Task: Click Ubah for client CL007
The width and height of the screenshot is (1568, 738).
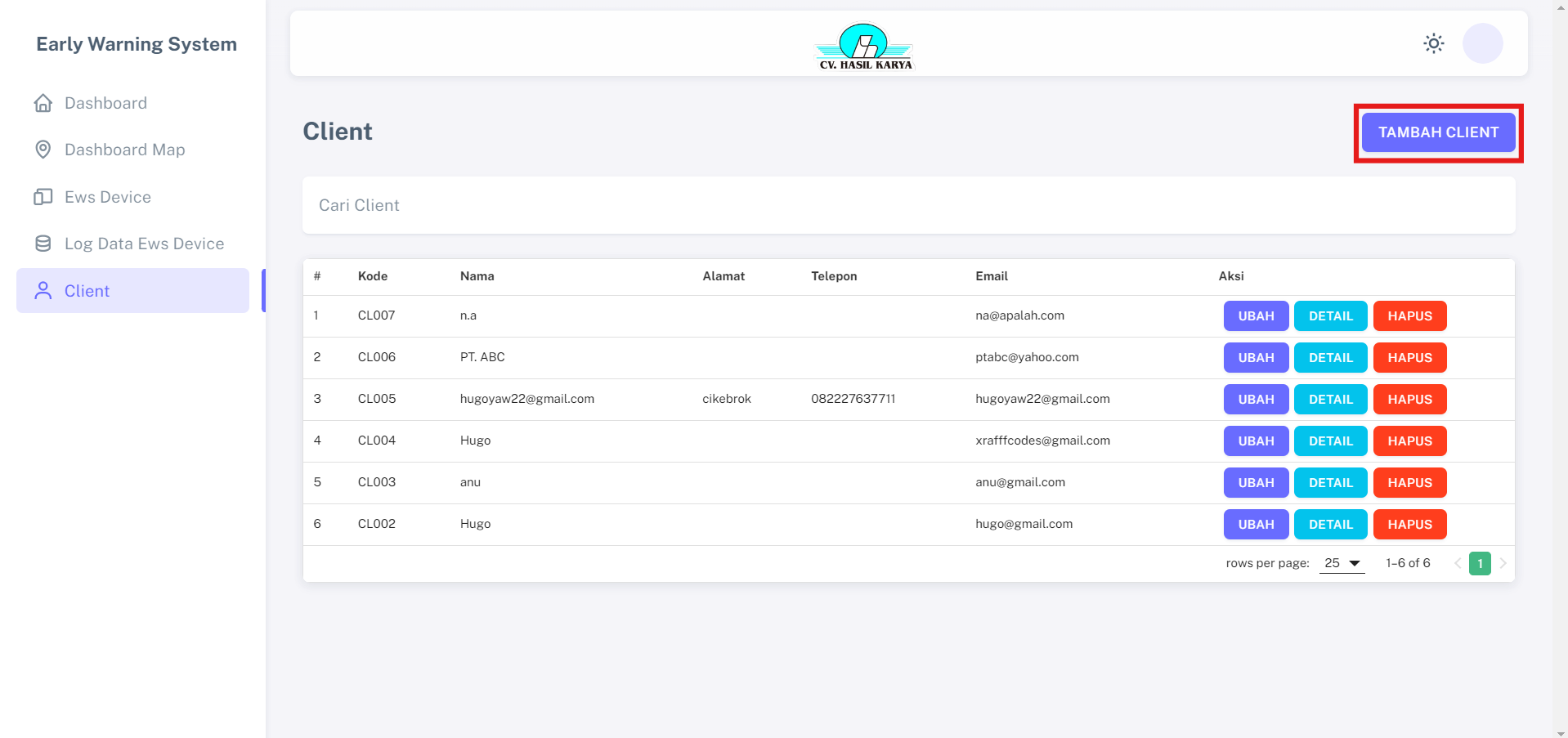Action: tap(1256, 316)
